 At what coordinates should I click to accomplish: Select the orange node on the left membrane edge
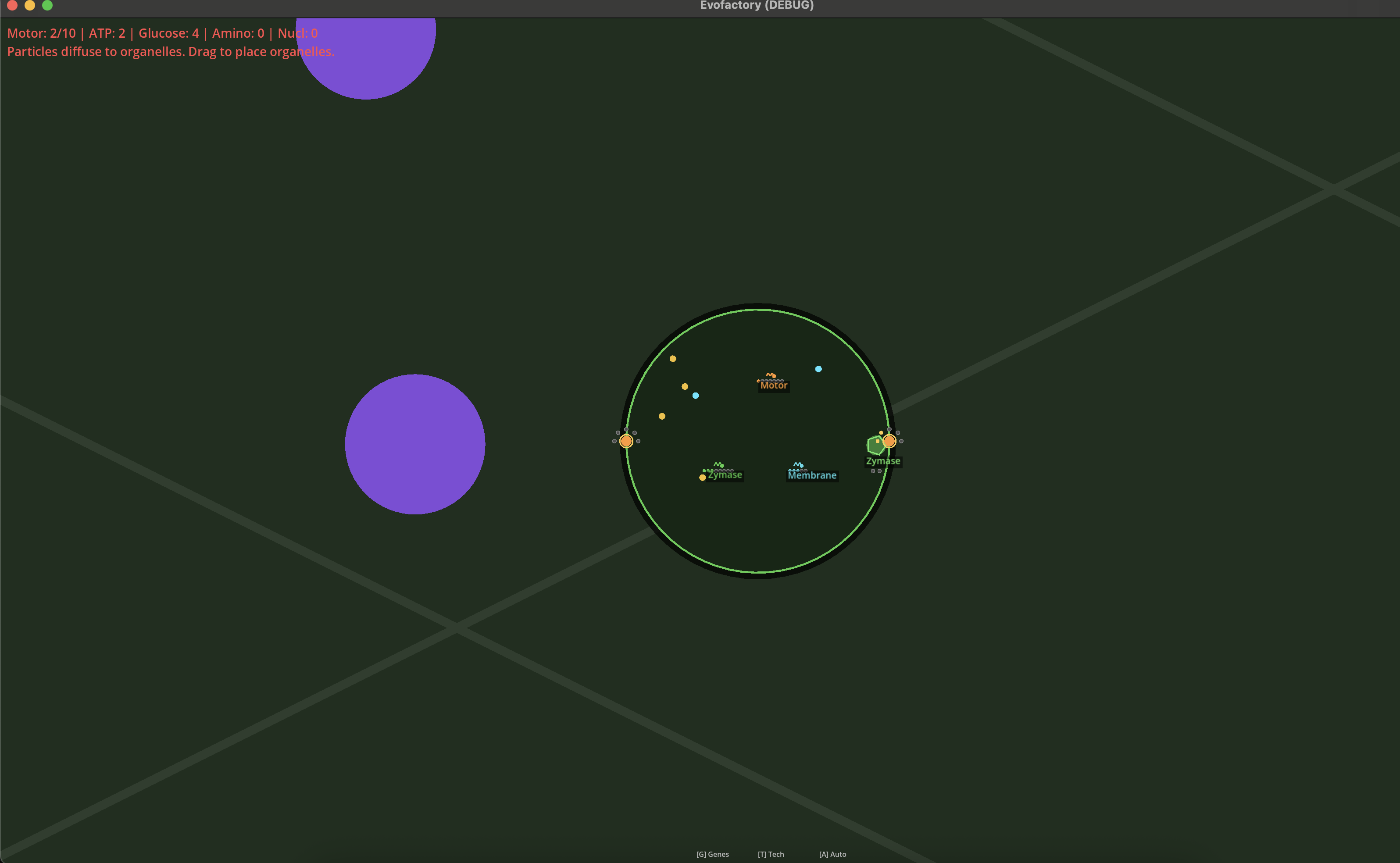pos(626,441)
